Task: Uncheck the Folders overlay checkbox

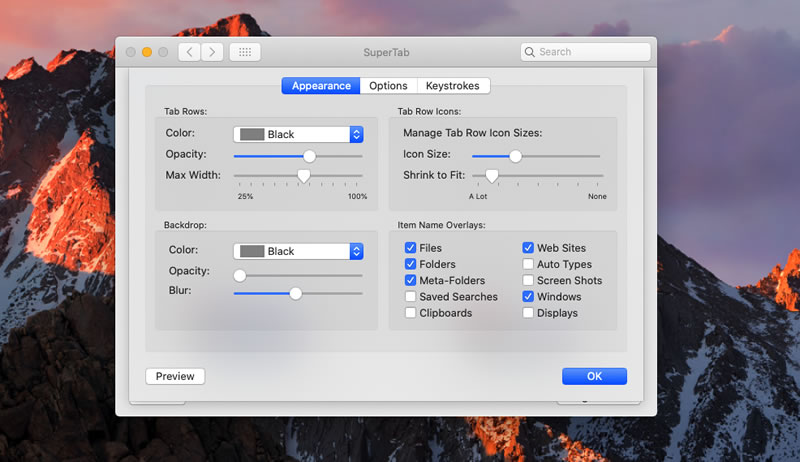Action: 410,264
